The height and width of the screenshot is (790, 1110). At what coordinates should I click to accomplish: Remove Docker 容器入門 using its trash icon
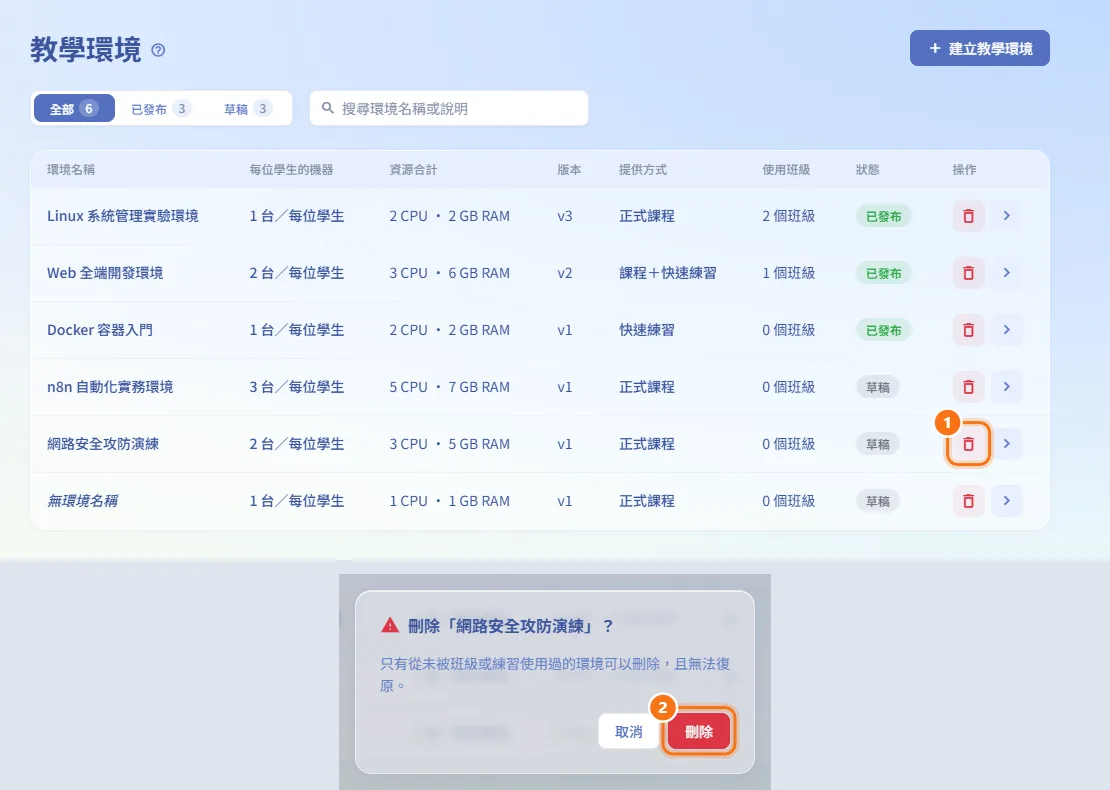tap(968, 330)
